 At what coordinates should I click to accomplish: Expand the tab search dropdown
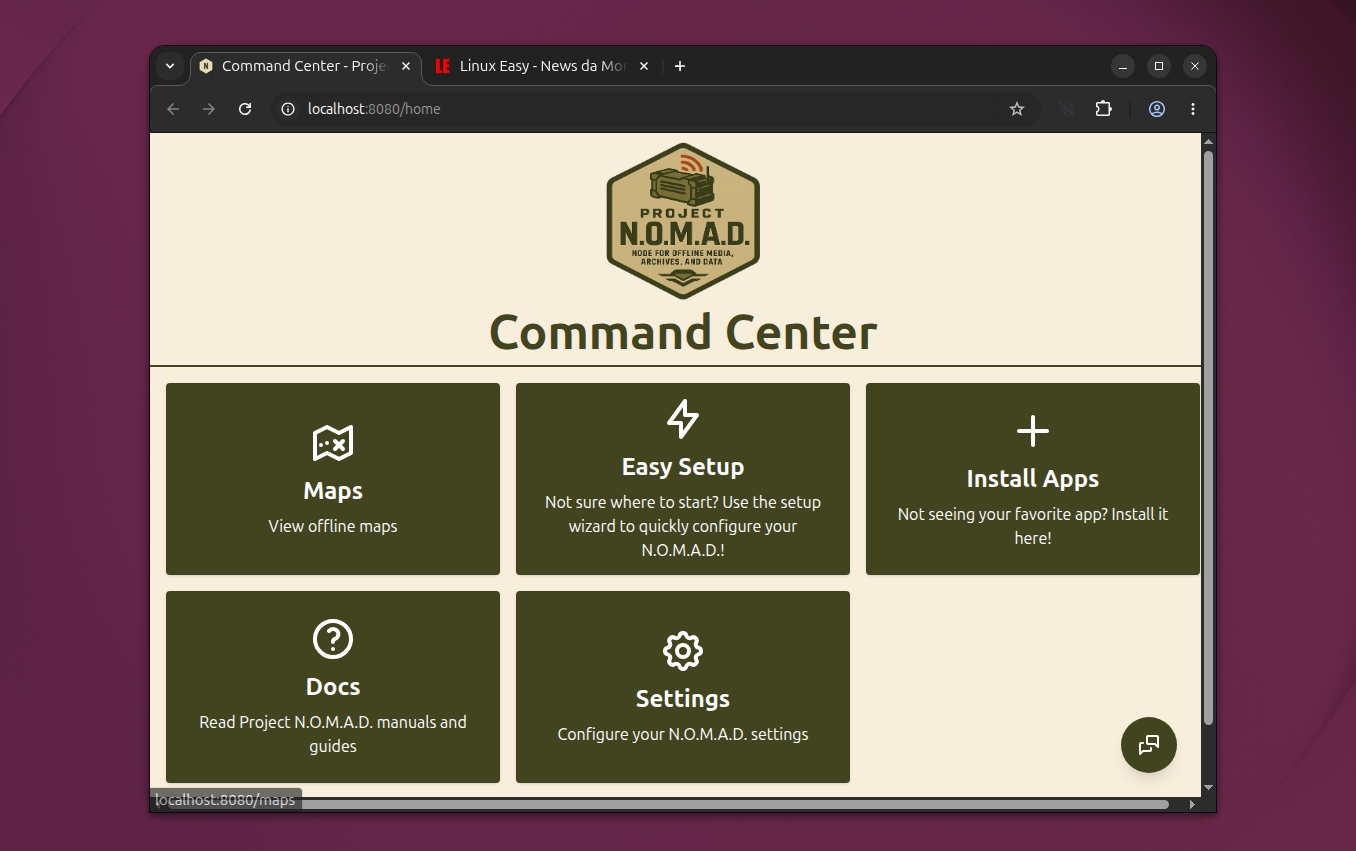(170, 66)
